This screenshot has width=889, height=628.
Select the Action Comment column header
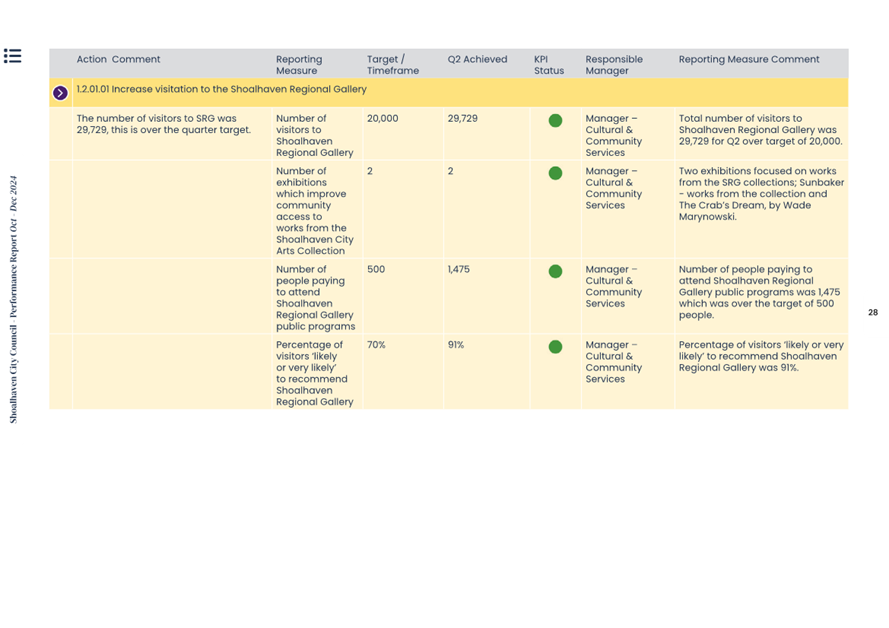pos(118,60)
